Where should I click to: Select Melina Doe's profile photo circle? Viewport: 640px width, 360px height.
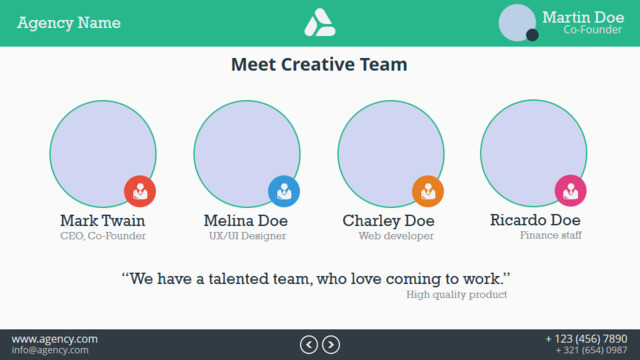click(x=247, y=154)
